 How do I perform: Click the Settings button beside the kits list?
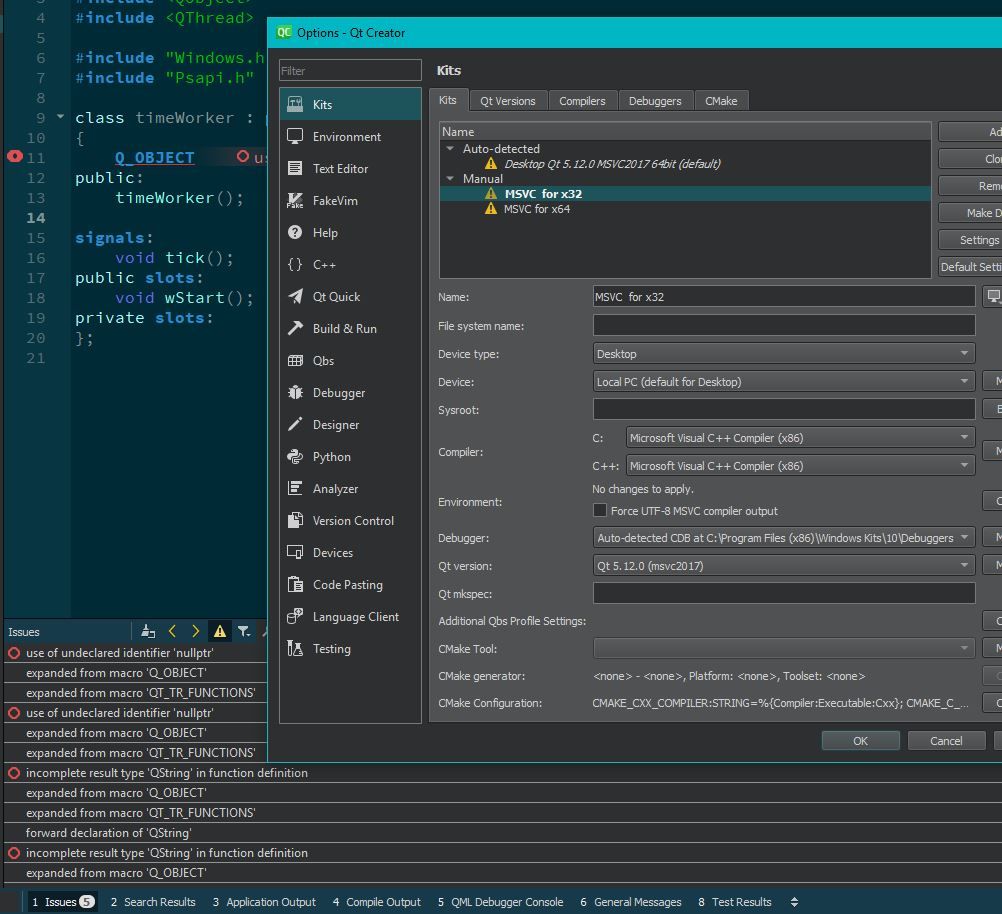(x=970, y=240)
